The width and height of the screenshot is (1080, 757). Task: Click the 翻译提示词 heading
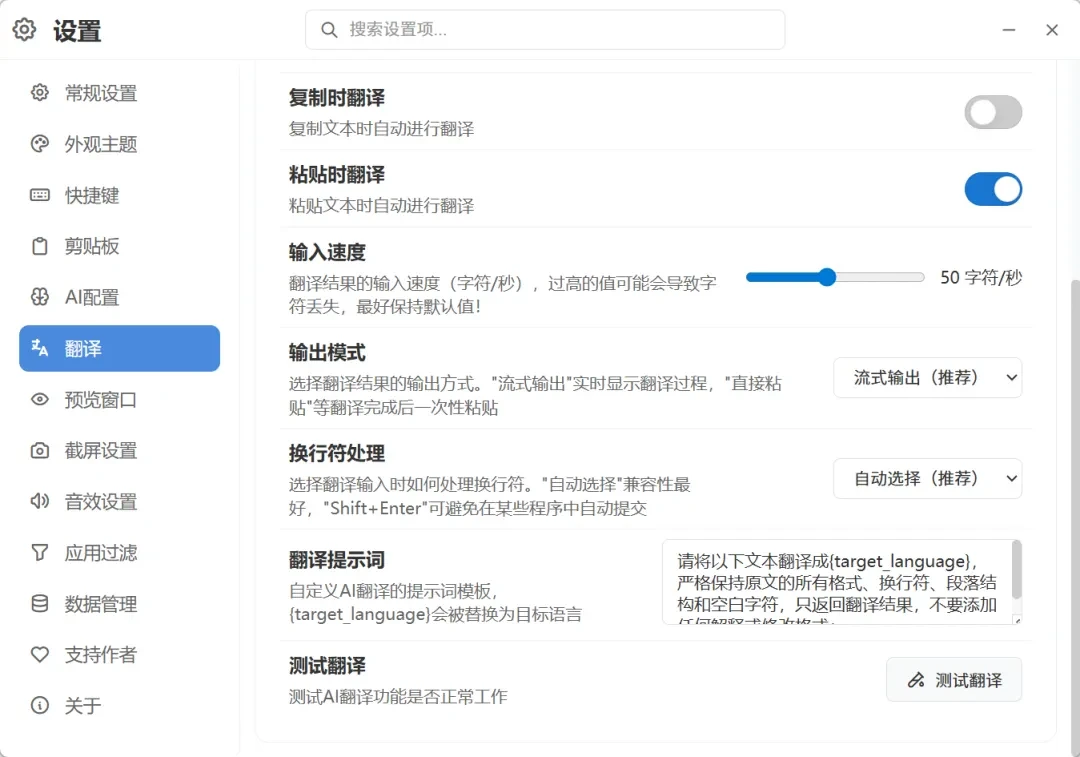tap(336, 560)
